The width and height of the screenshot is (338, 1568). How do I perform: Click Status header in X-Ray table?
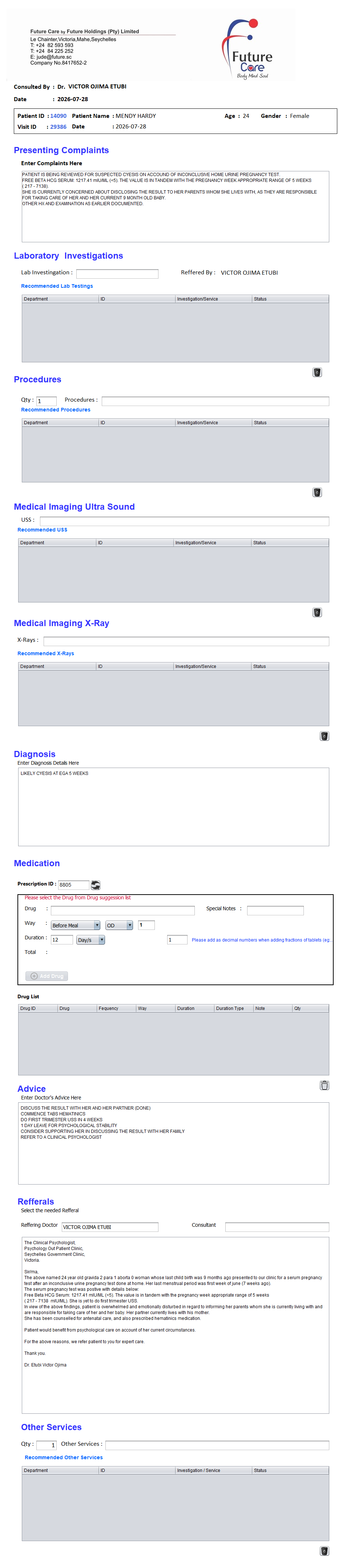click(x=290, y=666)
